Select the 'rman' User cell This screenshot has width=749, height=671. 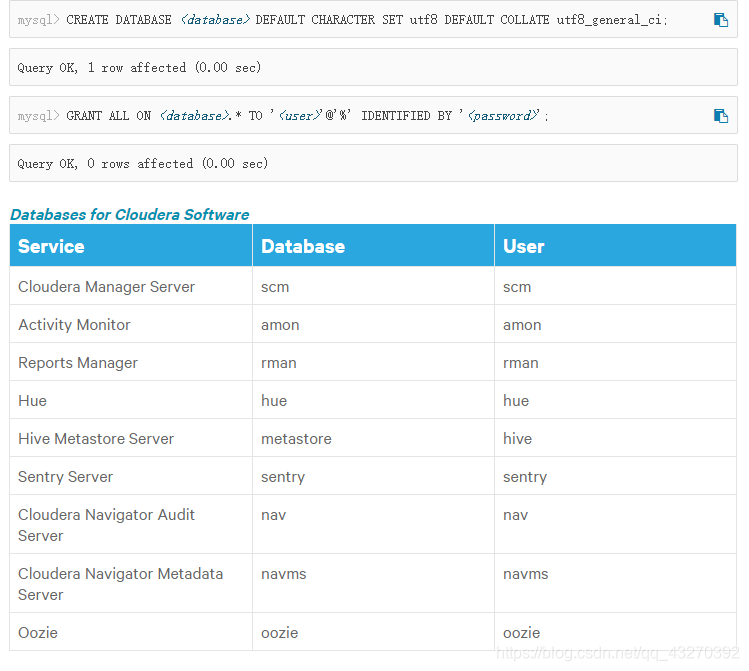[x=615, y=362]
